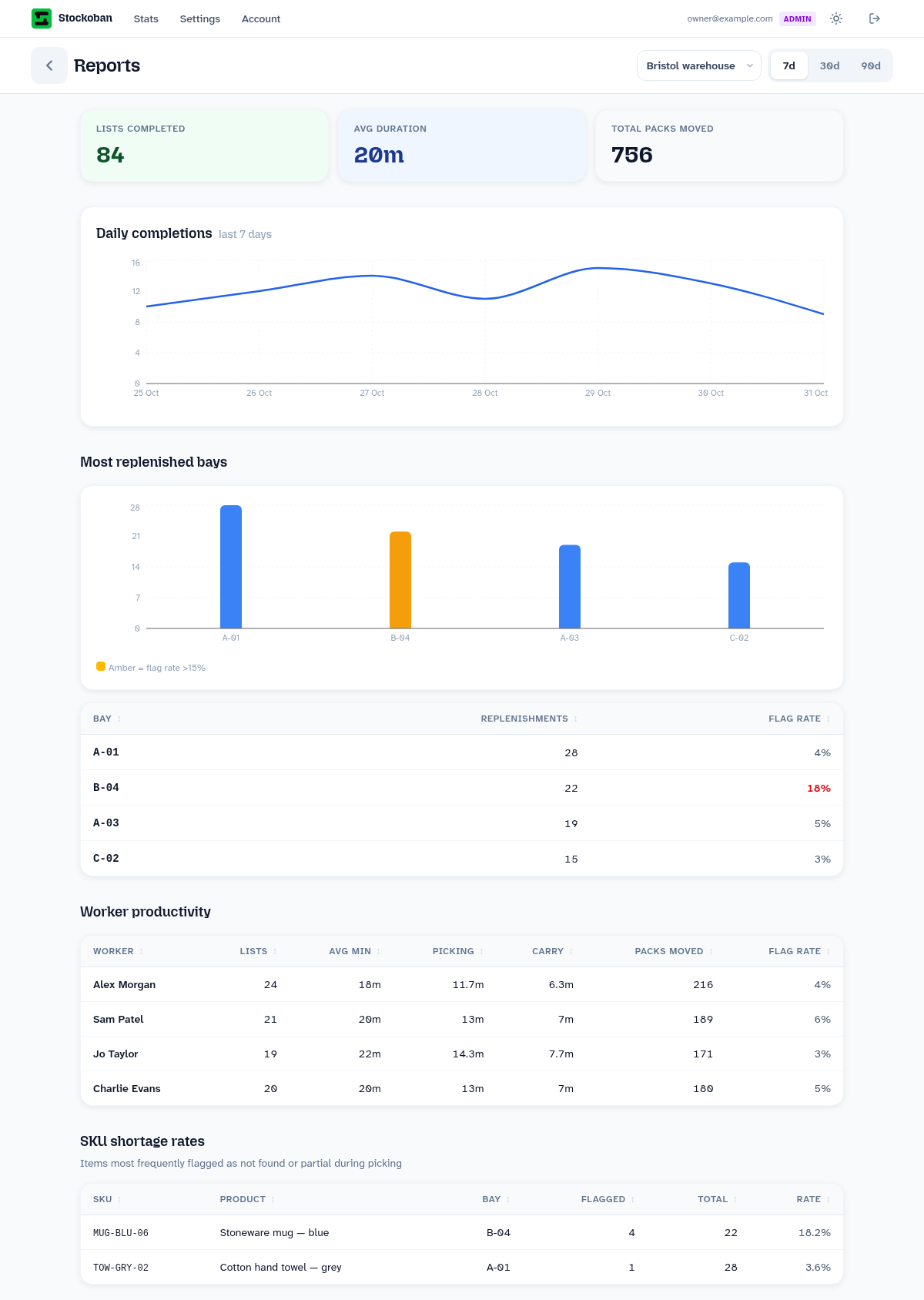Screen dimensions: 924x1300
Task: Click the Avg Duration card
Action: (x=462, y=146)
